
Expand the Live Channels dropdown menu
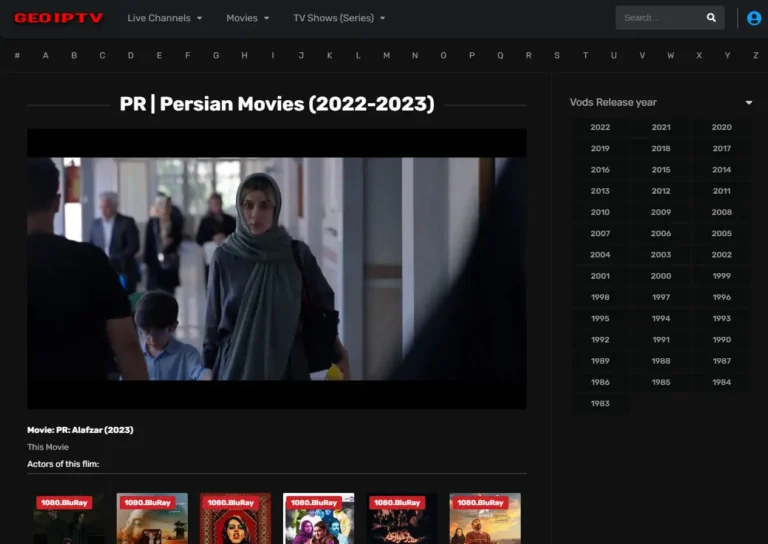164,18
